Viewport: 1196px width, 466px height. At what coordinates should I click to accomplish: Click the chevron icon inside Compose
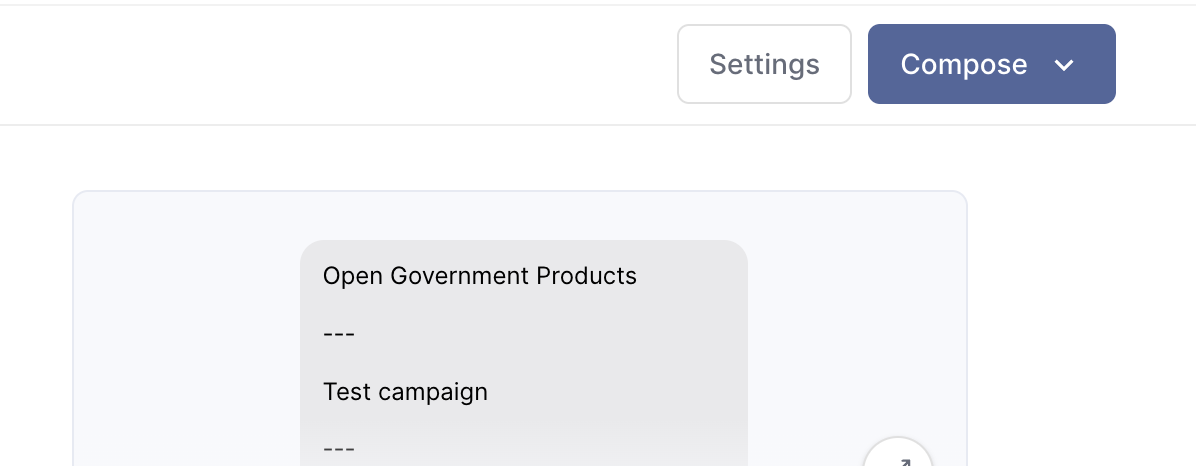pos(1064,65)
